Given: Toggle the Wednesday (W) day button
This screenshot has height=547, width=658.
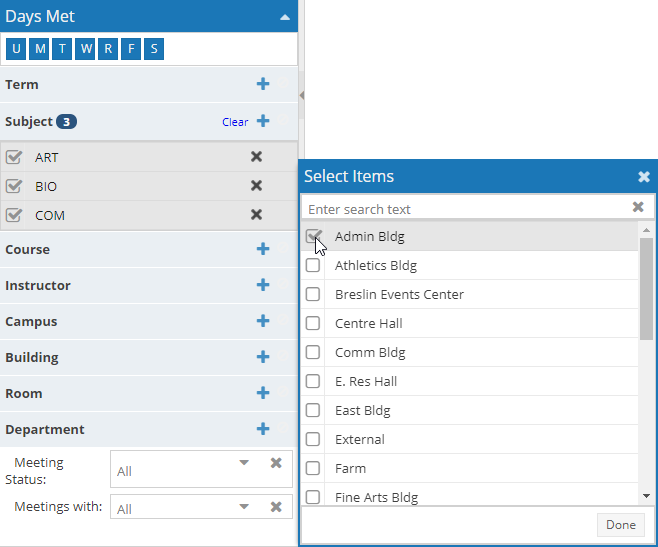Looking at the screenshot, I should coord(85,49).
